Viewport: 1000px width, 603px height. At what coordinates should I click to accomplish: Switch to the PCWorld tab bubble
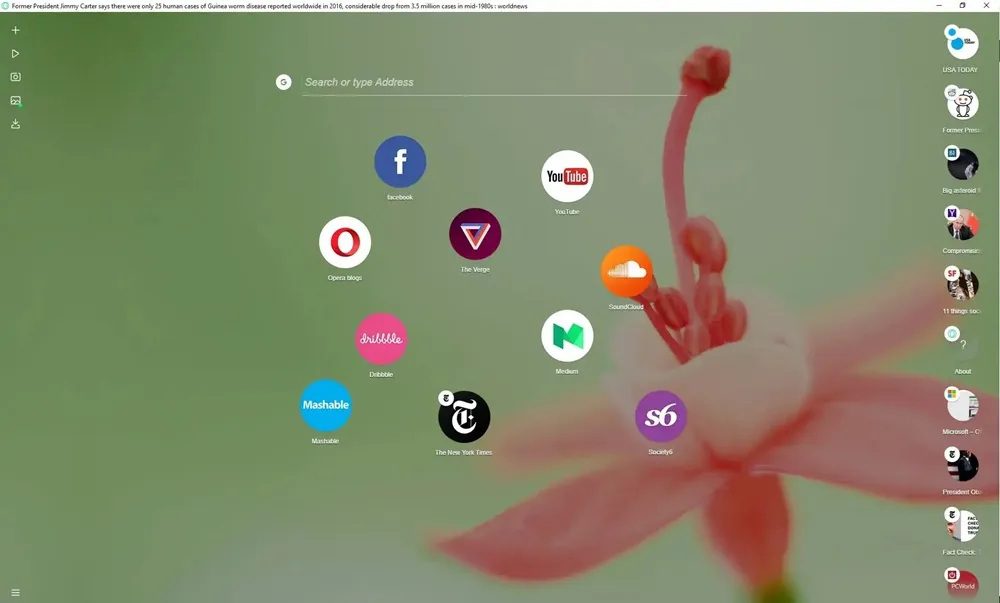962,583
